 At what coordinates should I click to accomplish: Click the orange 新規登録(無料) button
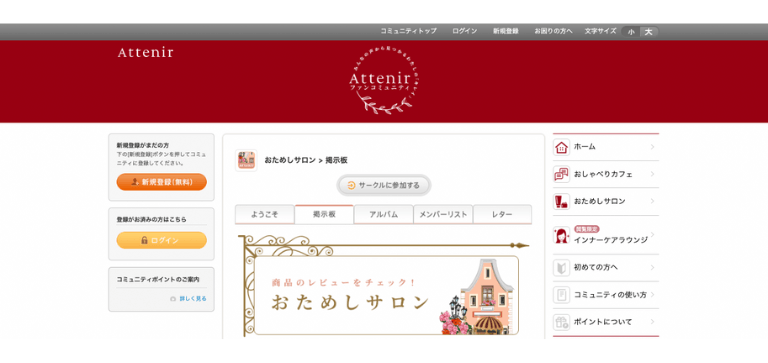(162, 182)
